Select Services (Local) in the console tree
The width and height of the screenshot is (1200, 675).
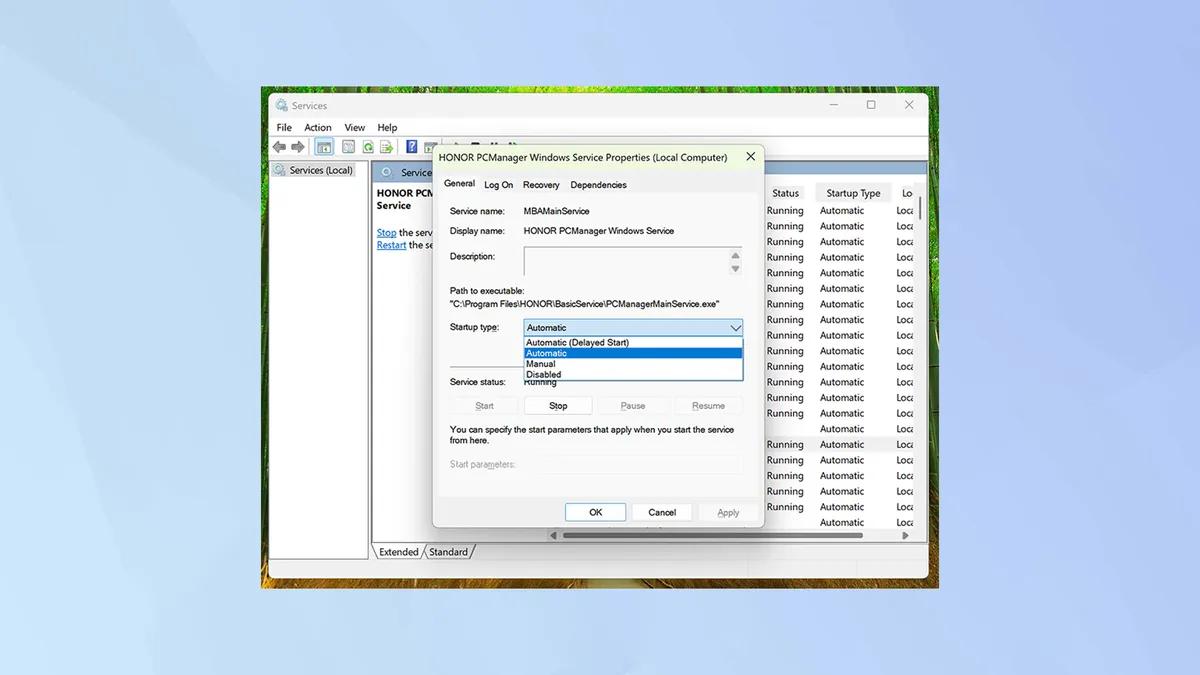pos(320,170)
